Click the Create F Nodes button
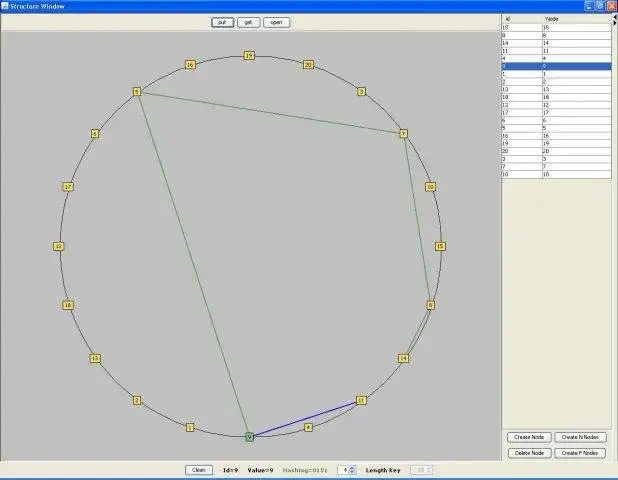The width and height of the screenshot is (618, 480). click(580, 453)
